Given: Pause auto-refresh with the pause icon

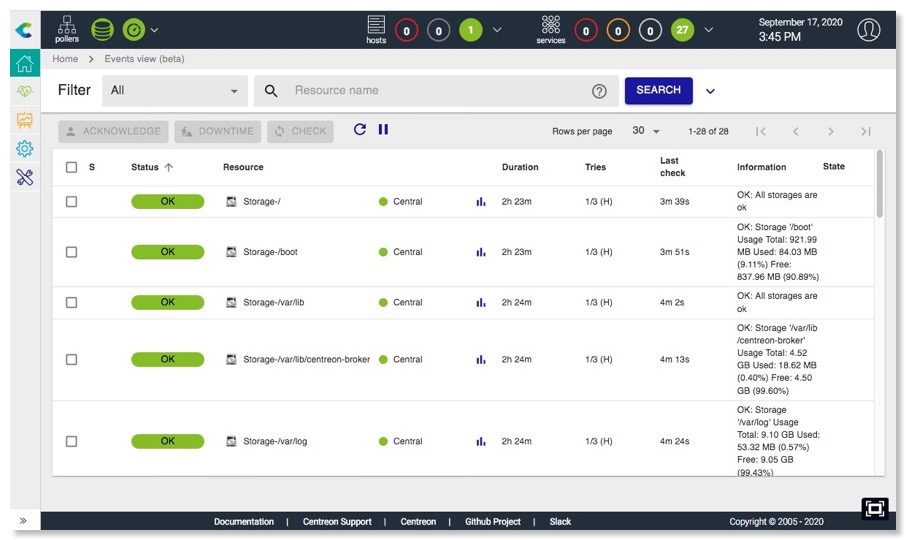Looking at the screenshot, I should (383, 130).
